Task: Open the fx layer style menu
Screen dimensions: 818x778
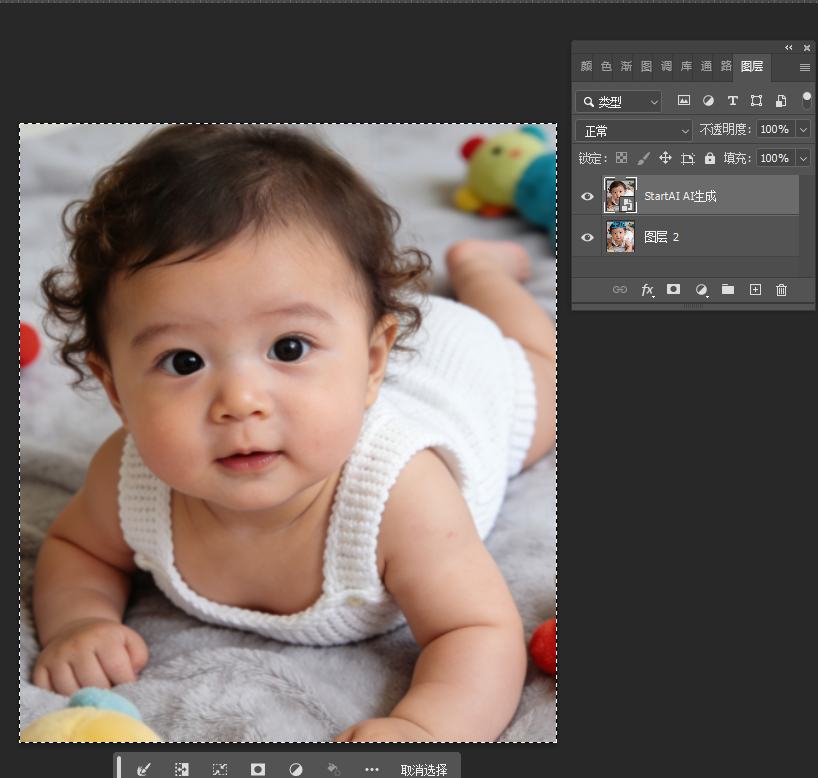Action: [647, 289]
